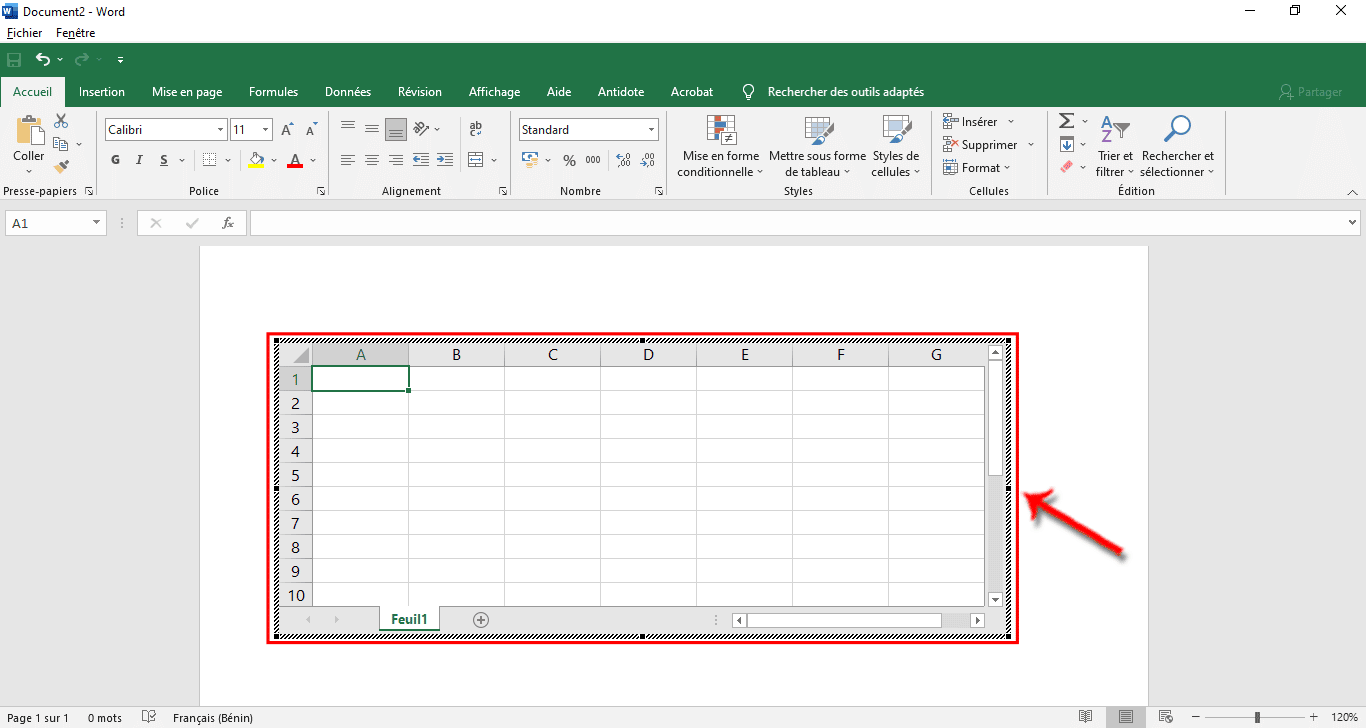
Task: Apply percent style format
Action: coord(569,160)
